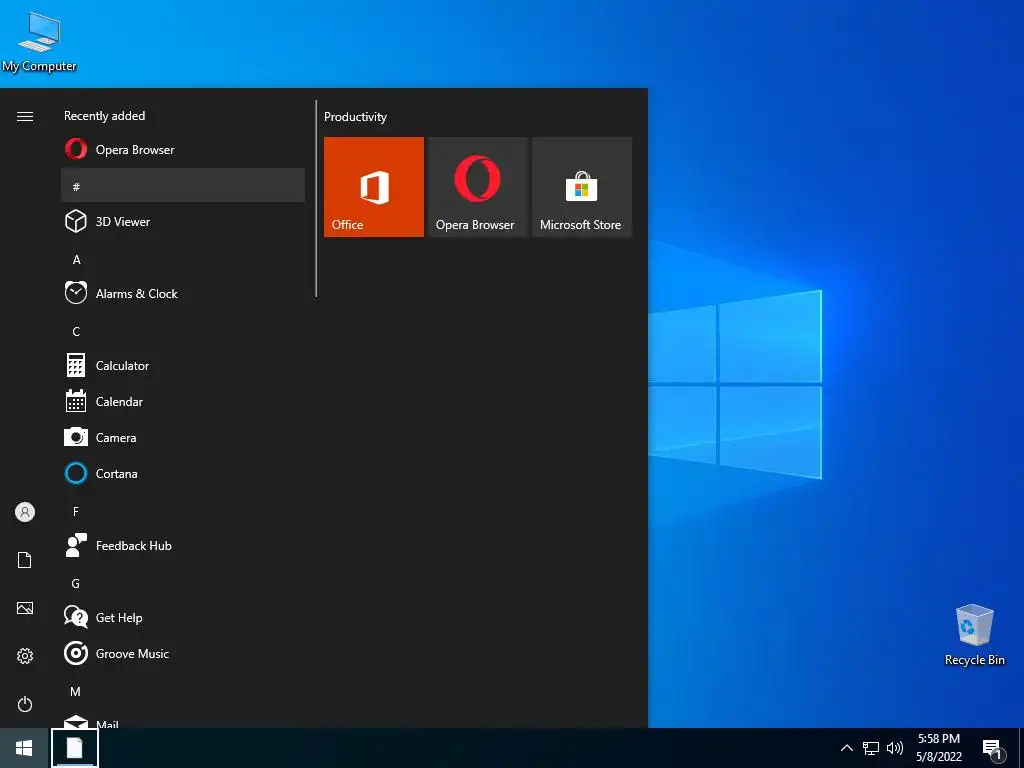Launch Camera app

click(183, 437)
